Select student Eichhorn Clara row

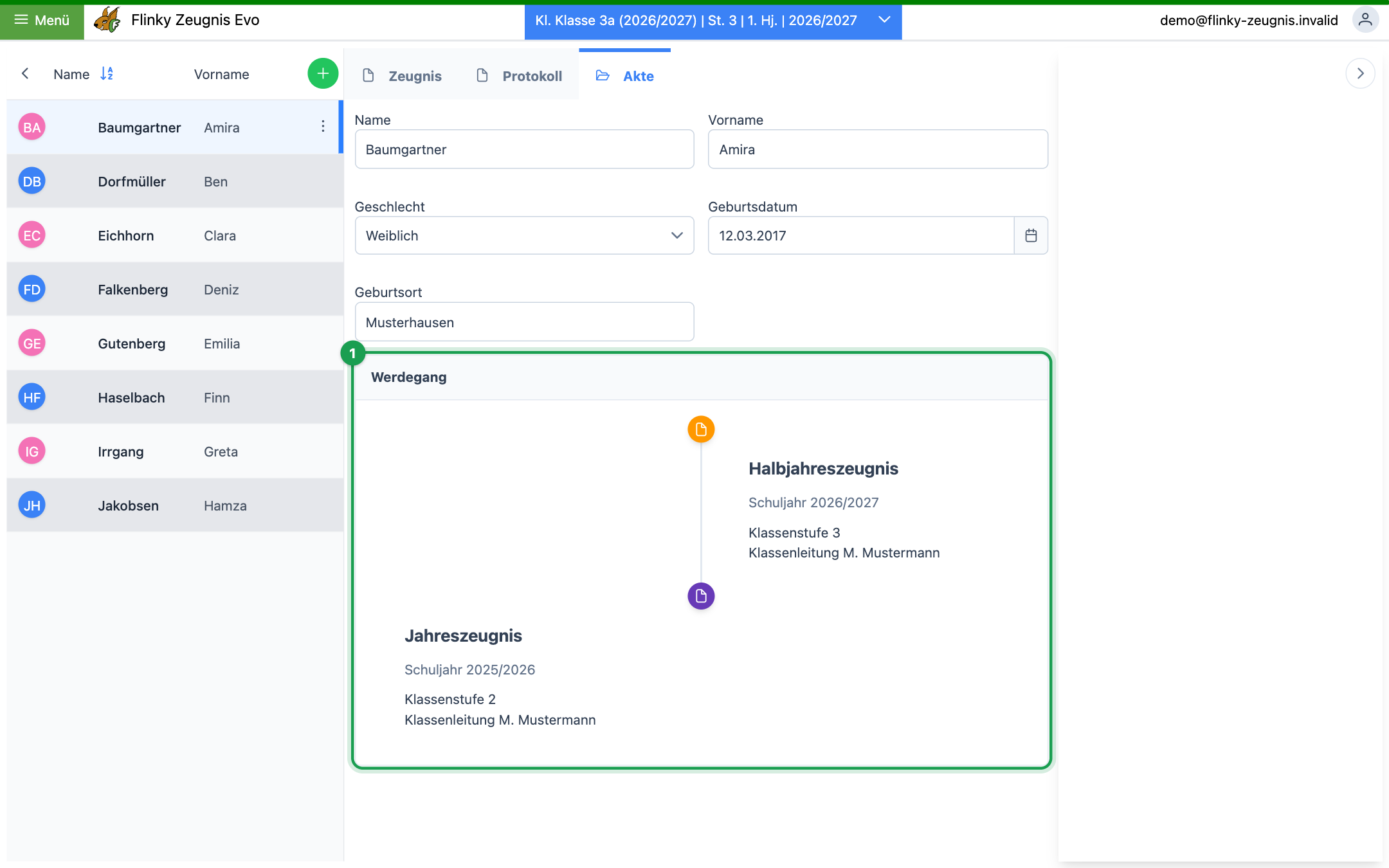point(175,235)
